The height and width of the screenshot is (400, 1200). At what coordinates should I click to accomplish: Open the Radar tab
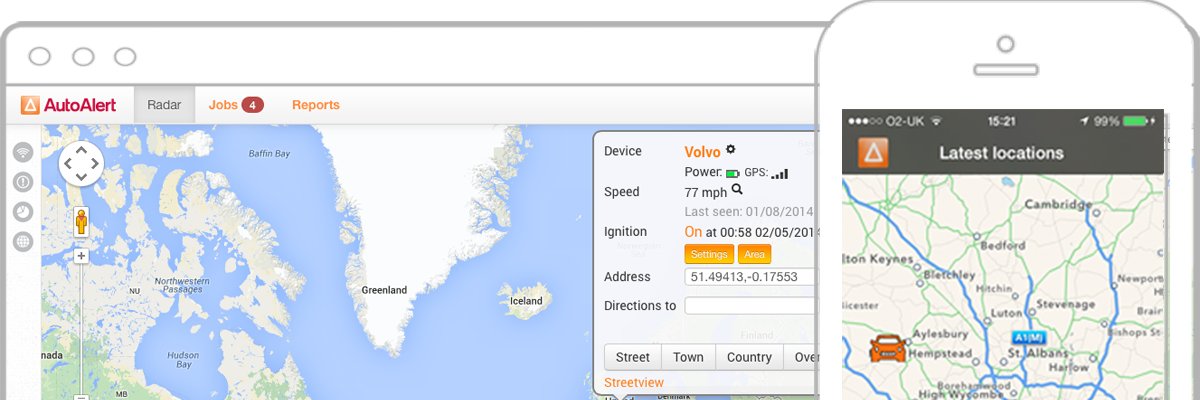click(x=164, y=105)
